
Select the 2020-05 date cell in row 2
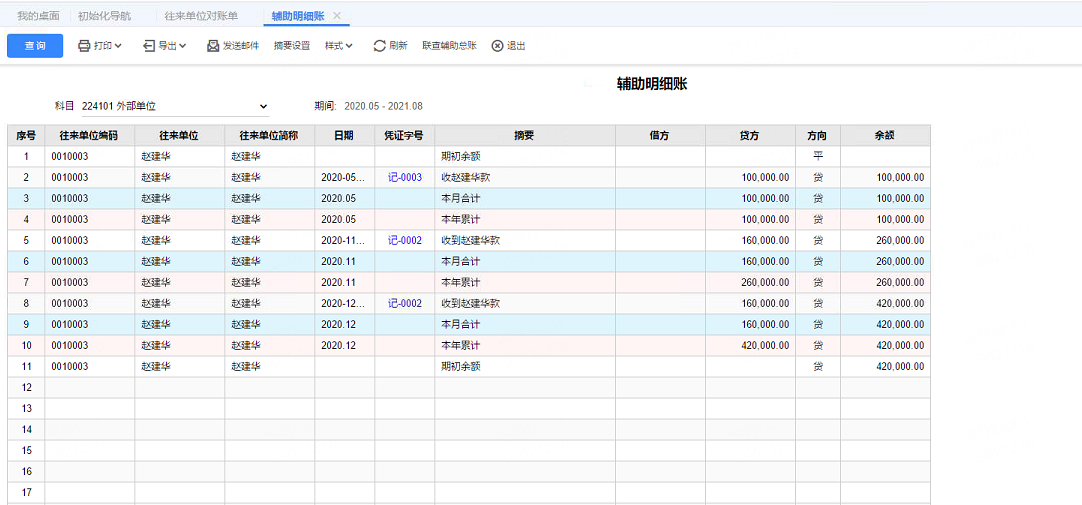pos(344,178)
